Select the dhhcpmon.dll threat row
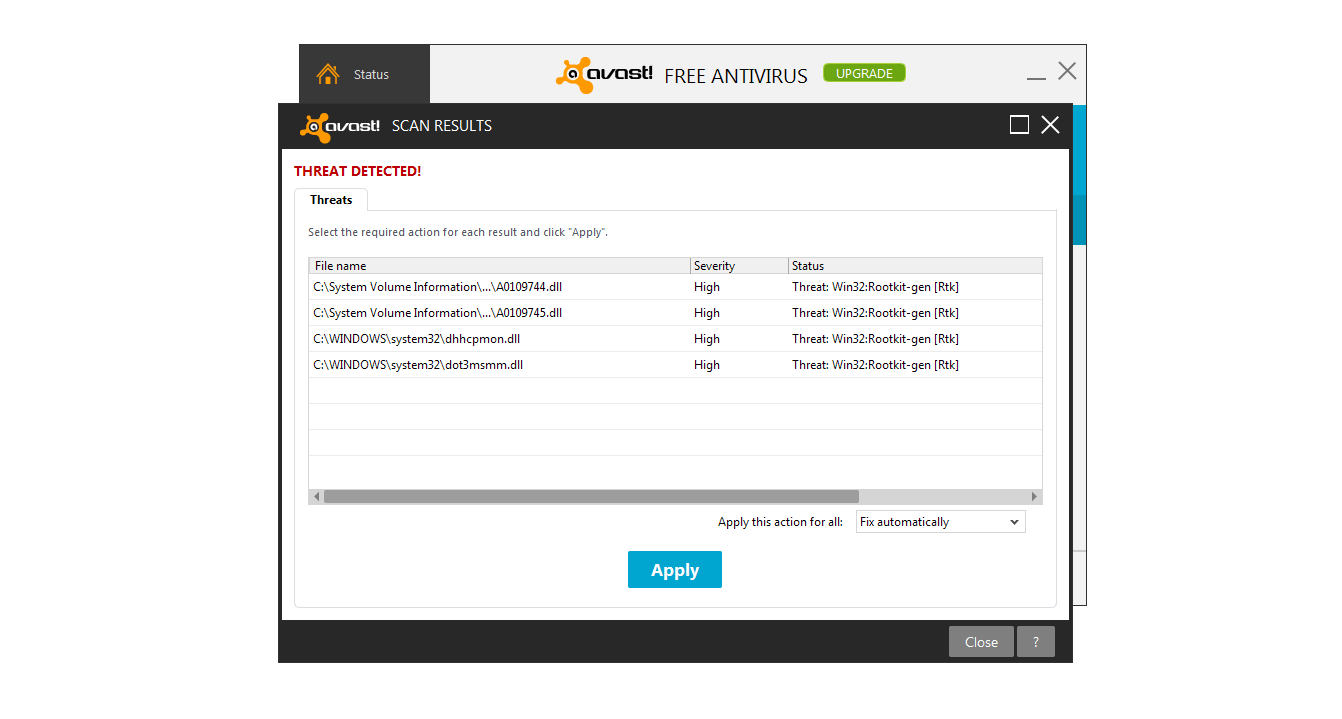 [x=675, y=339]
